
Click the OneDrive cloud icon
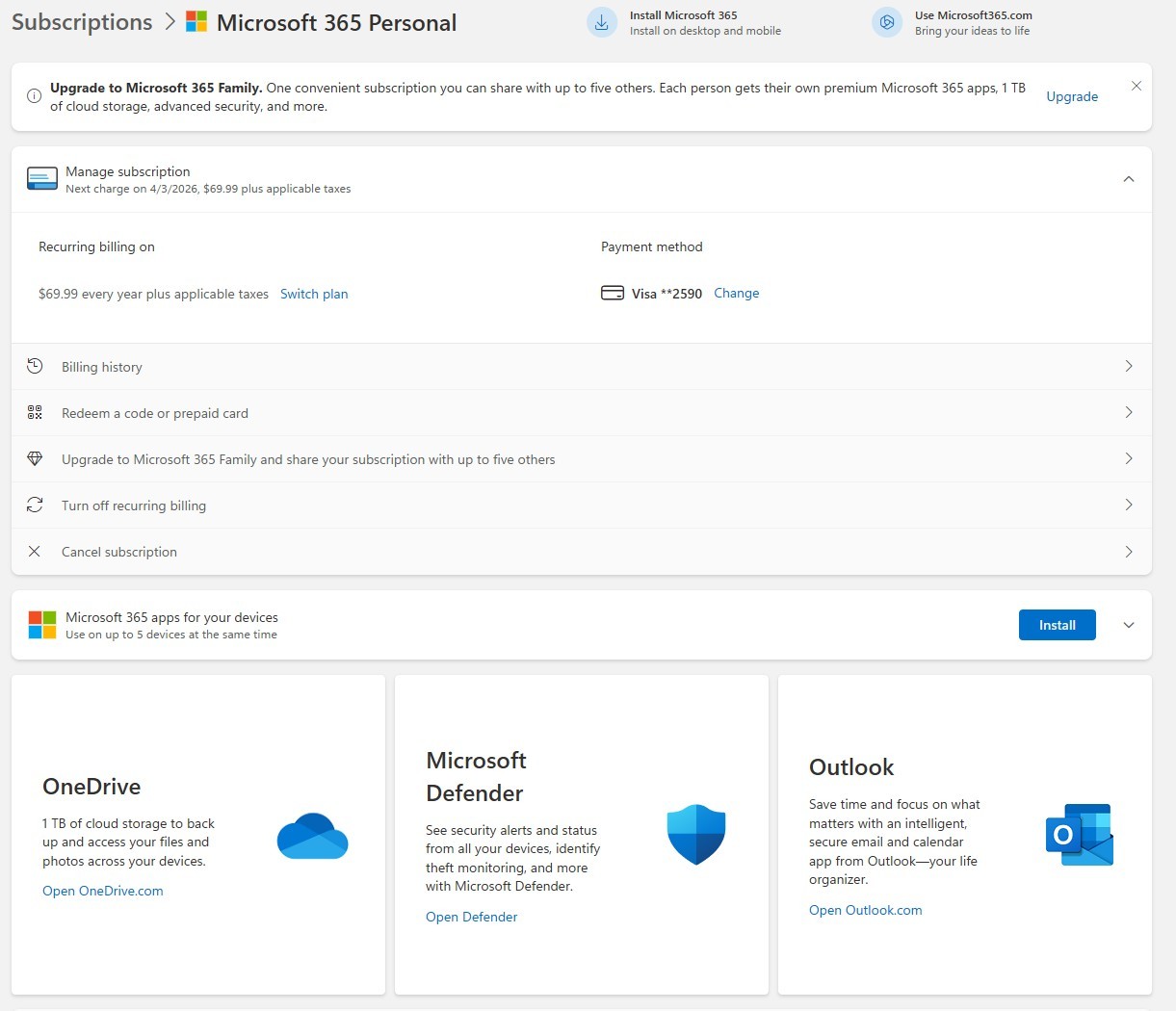click(312, 836)
